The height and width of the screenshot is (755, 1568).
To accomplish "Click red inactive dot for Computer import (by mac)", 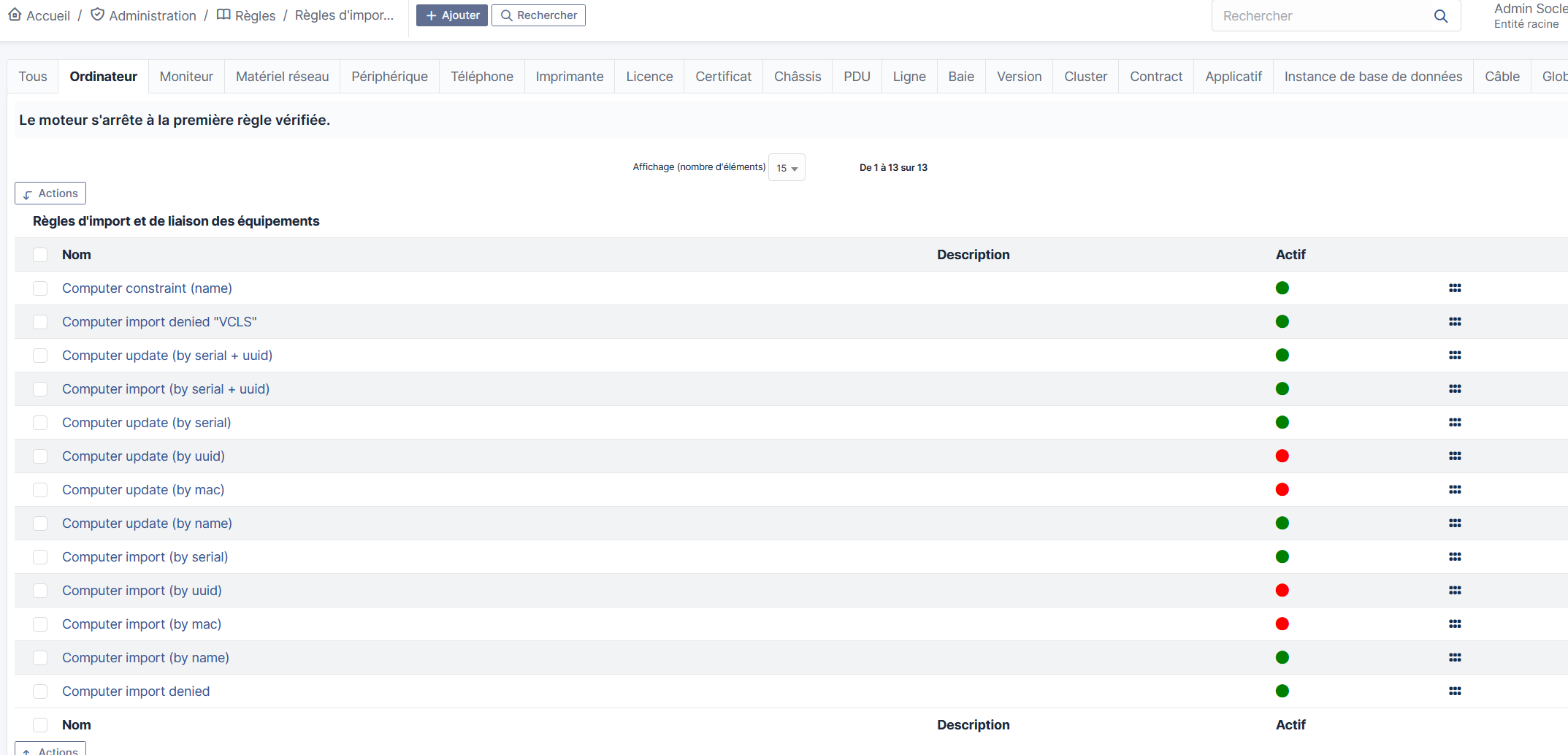I will pyautogui.click(x=1282, y=624).
